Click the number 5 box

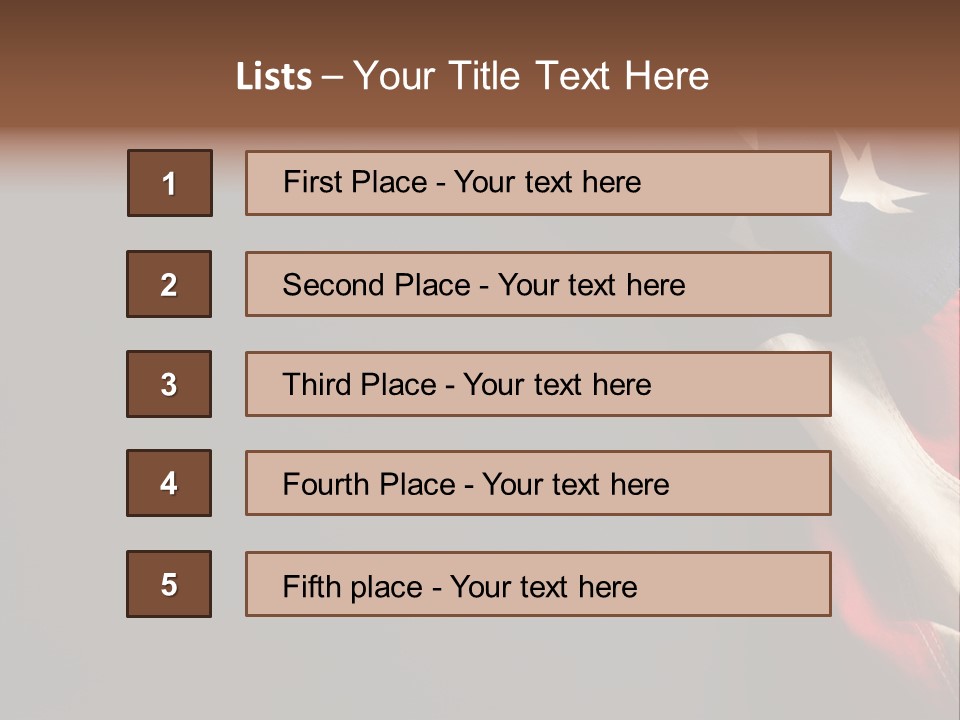tap(169, 584)
